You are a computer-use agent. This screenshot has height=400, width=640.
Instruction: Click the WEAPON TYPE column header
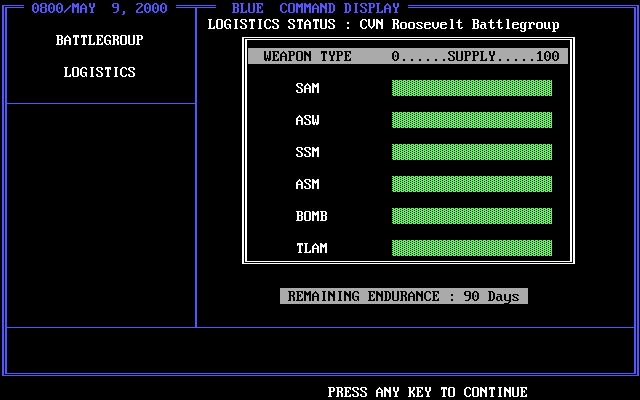[307, 56]
